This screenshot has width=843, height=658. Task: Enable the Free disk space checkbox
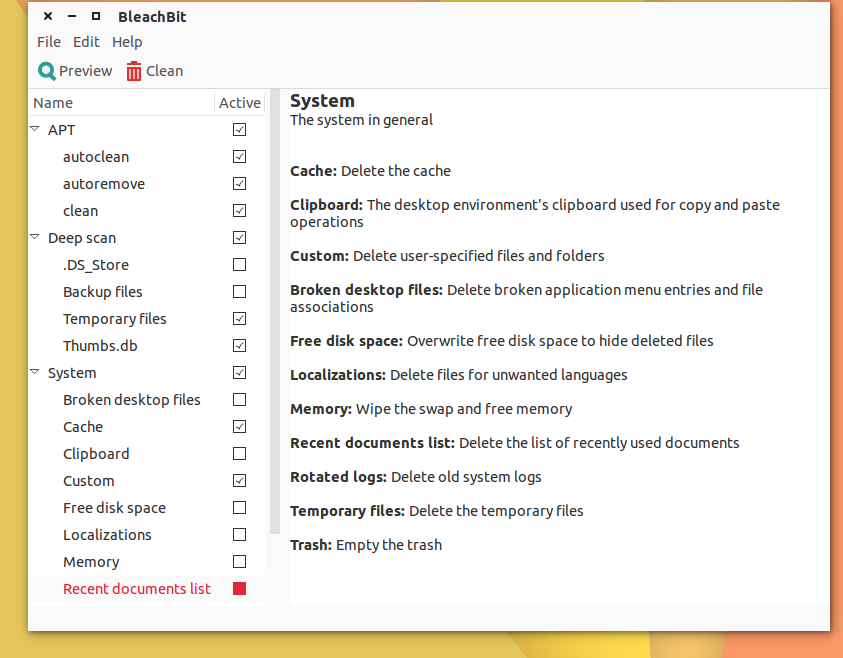(239, 507)
